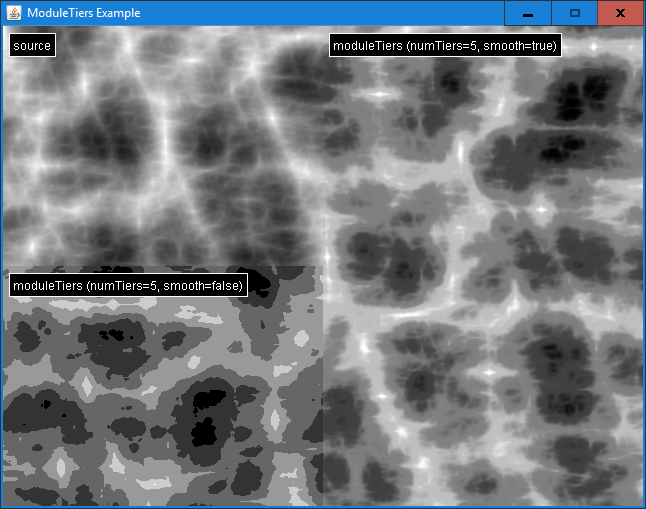Select the "source" label
The width and height of the screenshot is (646, 509).
point(32,46)
